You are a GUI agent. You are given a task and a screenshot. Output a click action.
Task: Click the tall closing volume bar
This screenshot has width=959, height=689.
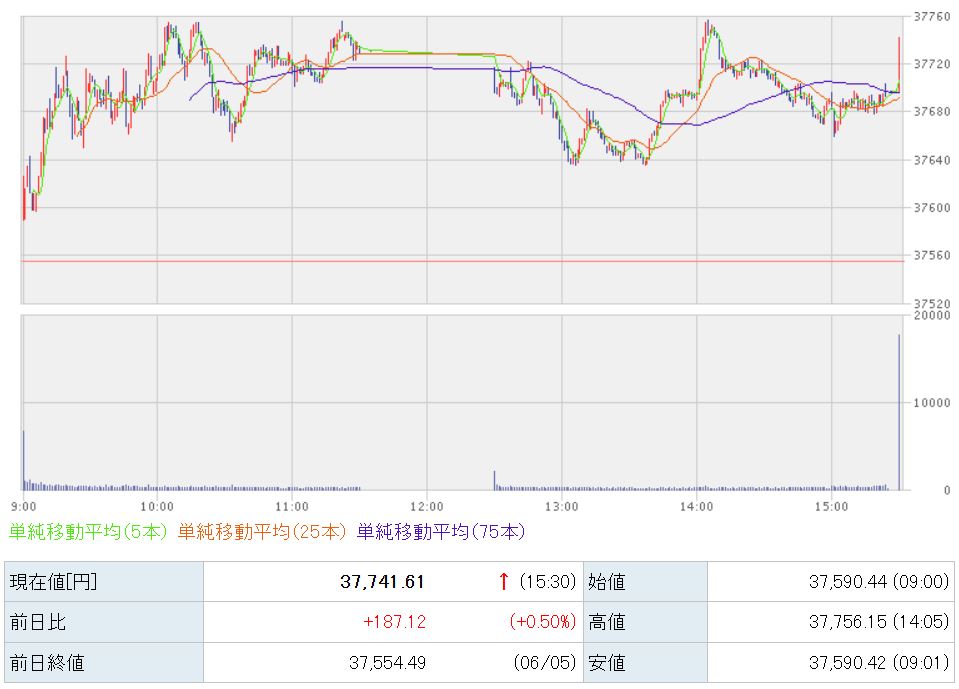point(899,412)
